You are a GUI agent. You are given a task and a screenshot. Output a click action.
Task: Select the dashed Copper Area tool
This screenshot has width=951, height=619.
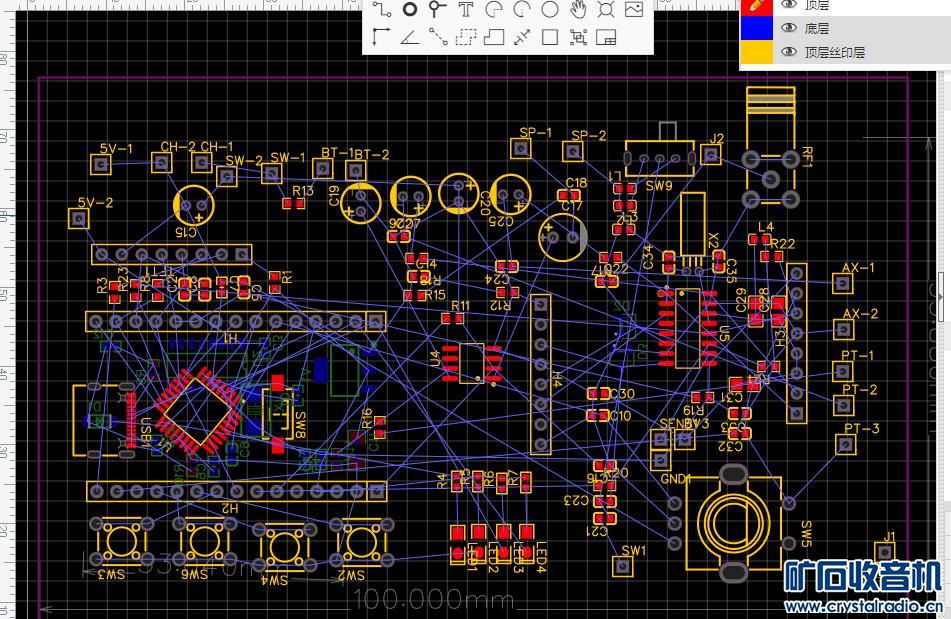(465, 38)
